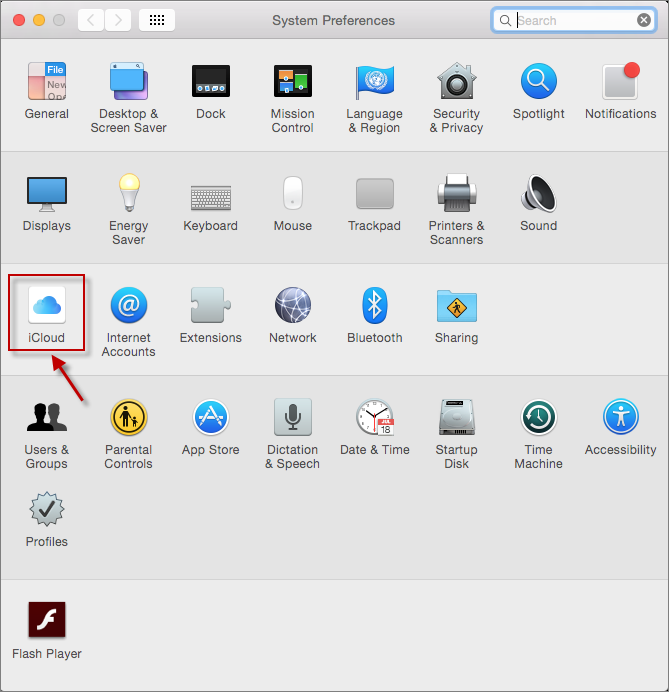The height and width of the screenshot is (692, 669).
Task: Open search options via magnifier icon
Action: [505, 20]
